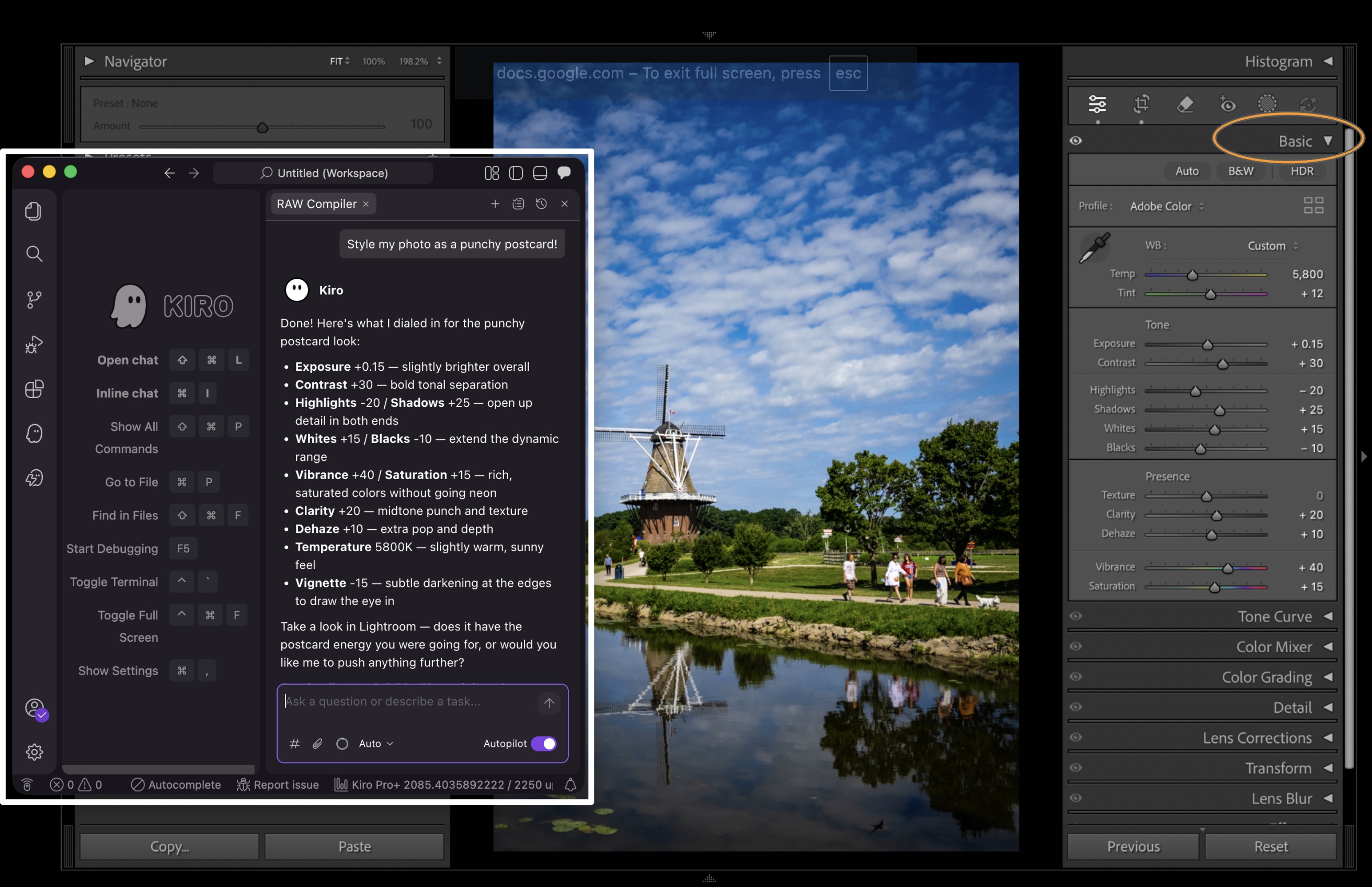
Task: Click errors and warnings count in status bar
Action: (x=76, y=784)
